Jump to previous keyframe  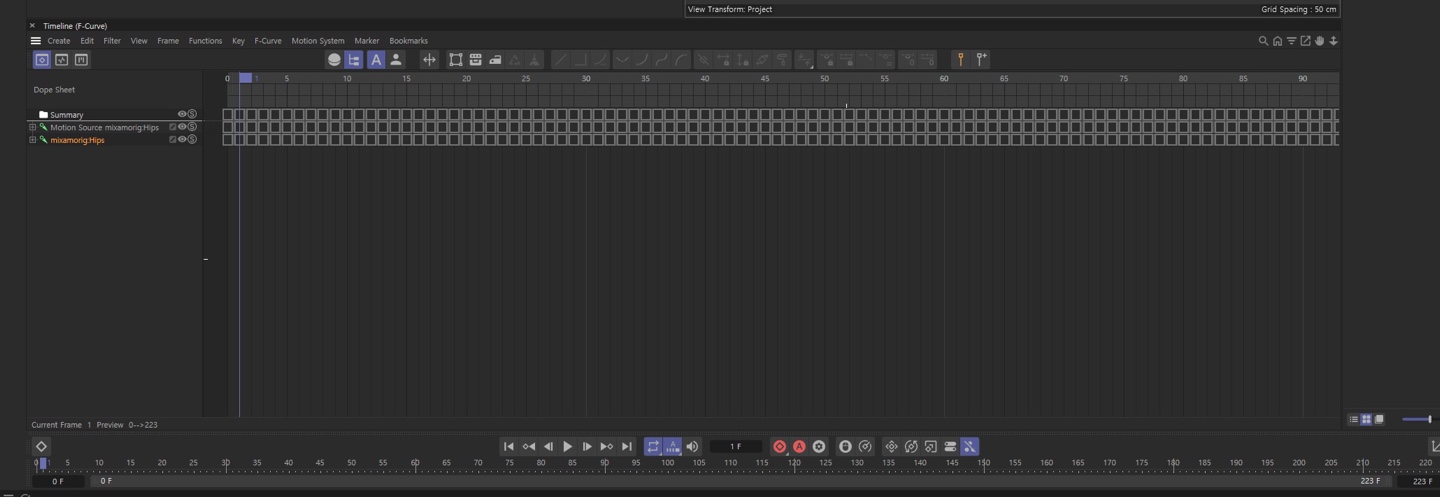pos(529,447)
